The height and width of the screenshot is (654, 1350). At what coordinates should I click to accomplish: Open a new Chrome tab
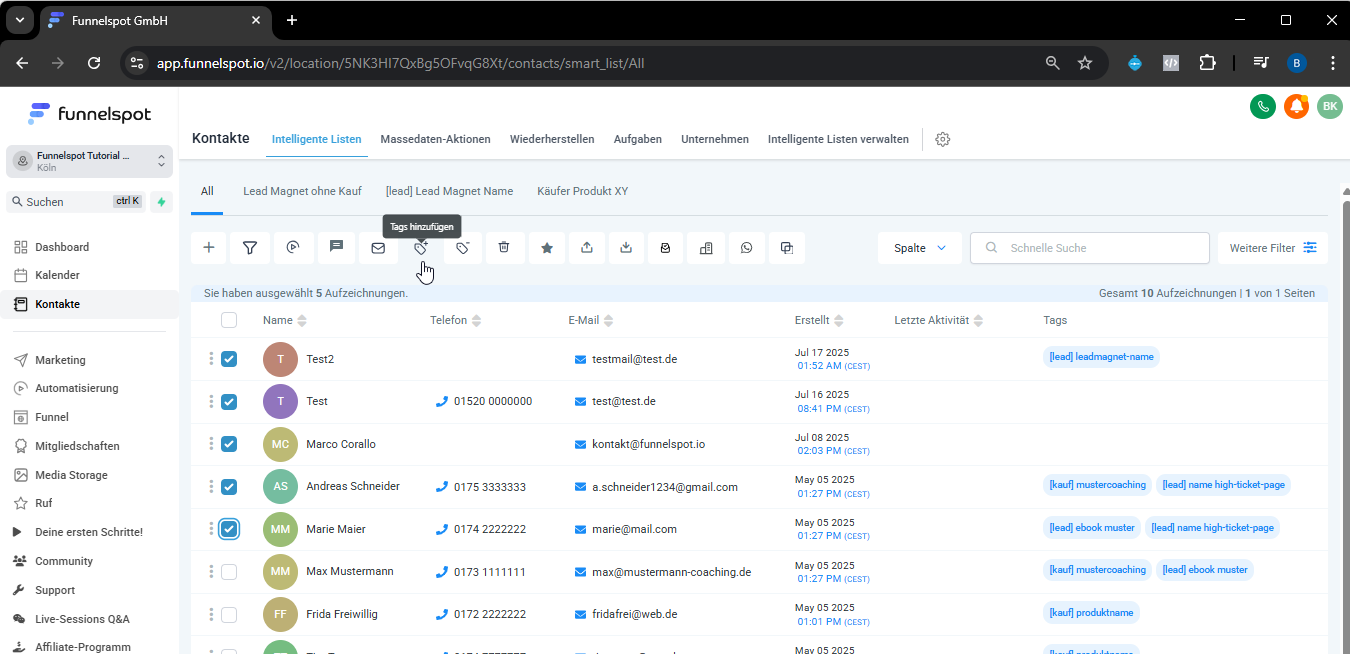click(x=291, y=20)
